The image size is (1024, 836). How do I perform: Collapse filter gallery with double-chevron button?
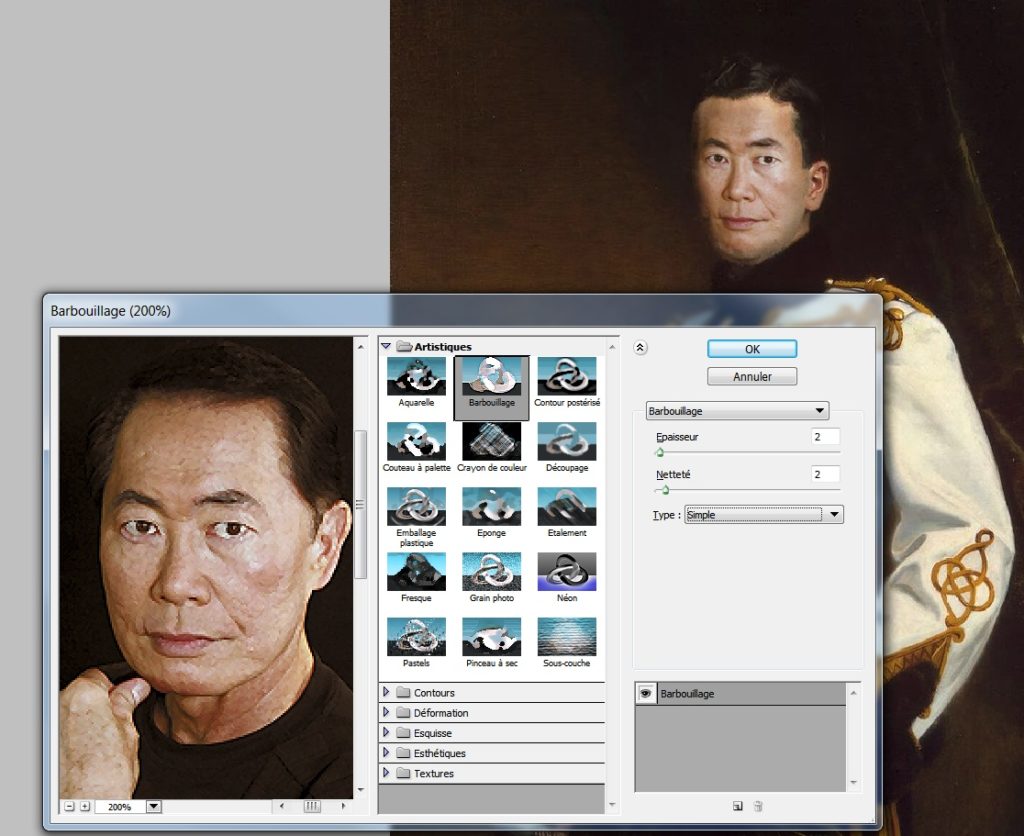coord(641,348)
